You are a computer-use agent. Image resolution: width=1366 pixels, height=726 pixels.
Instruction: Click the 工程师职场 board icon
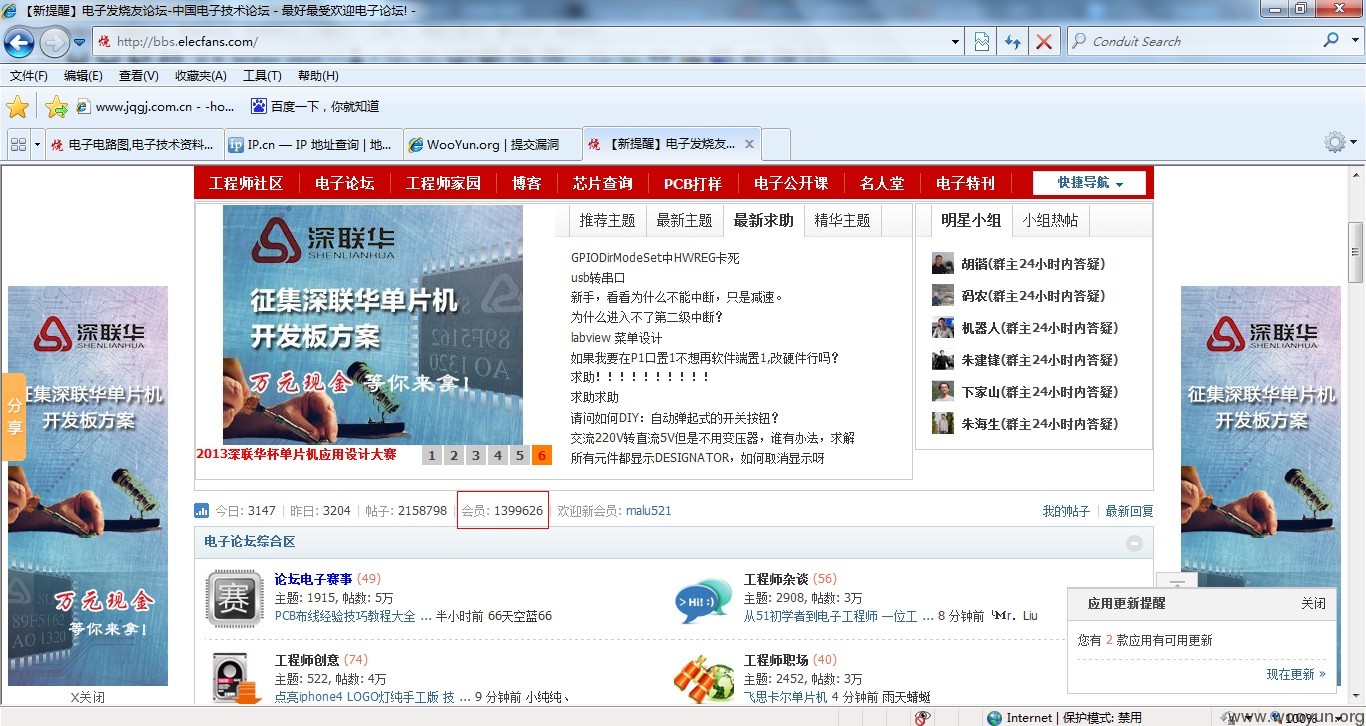(703, 678)
